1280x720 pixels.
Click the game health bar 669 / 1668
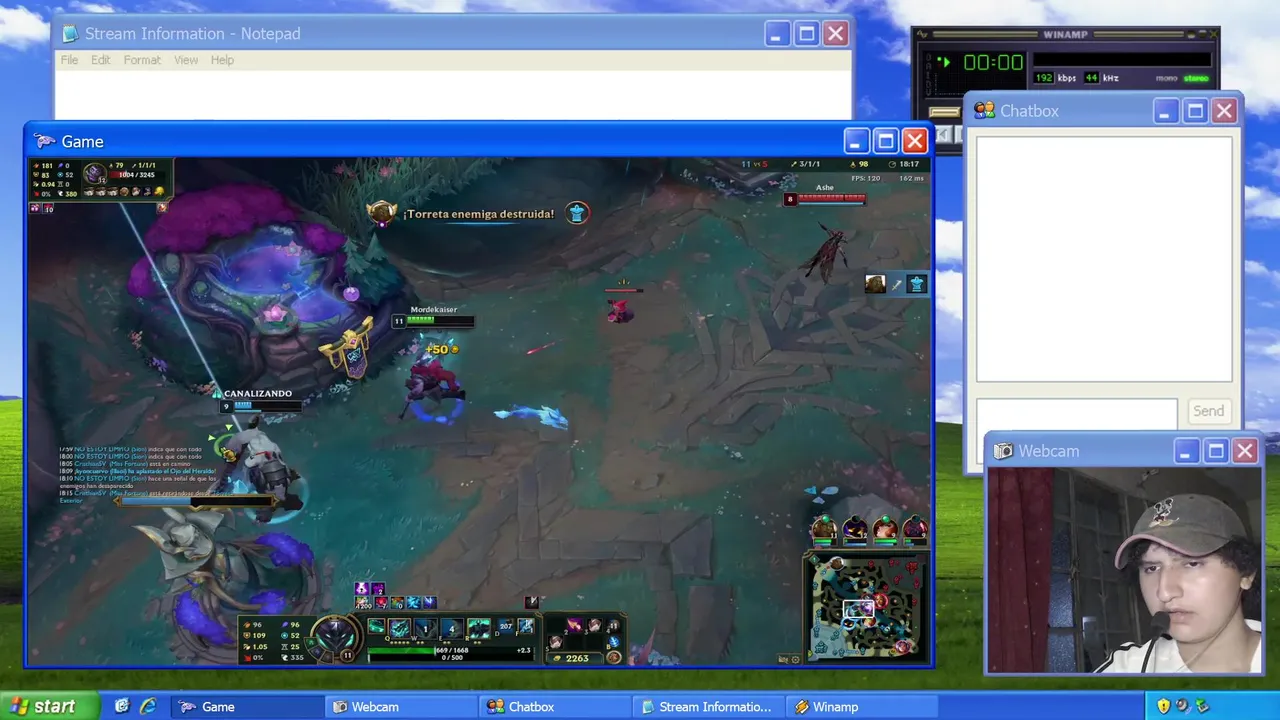coord(451,650)
